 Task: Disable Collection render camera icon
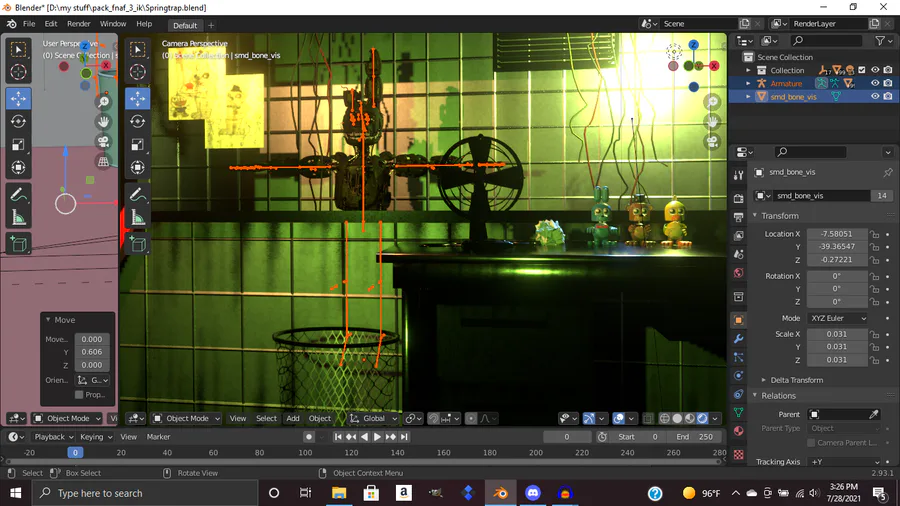[x=888, y=70]
